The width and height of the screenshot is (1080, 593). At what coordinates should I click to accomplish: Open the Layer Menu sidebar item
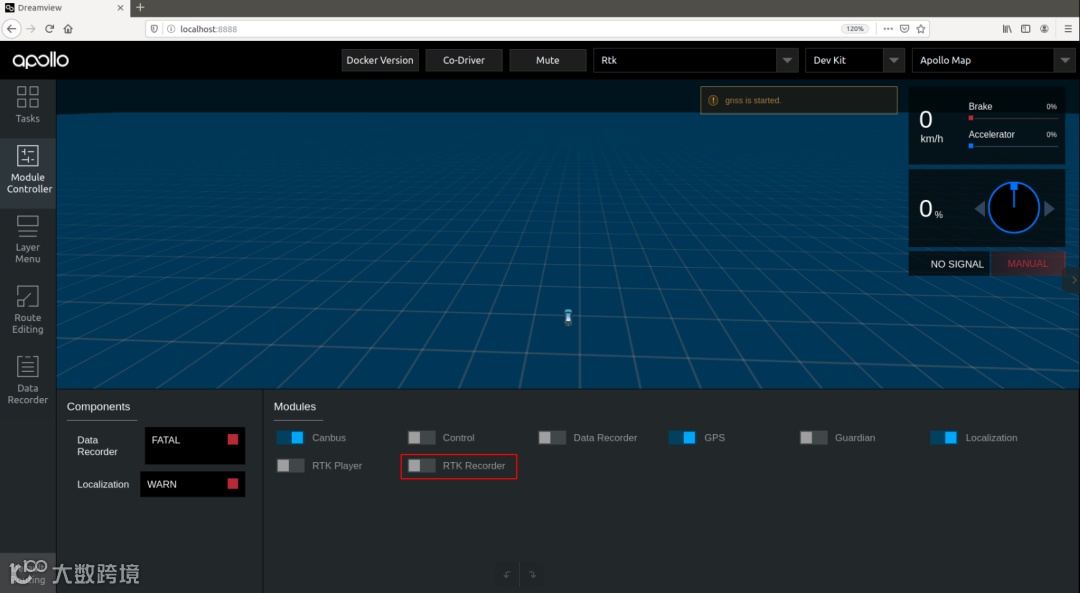tap(28, 240)
